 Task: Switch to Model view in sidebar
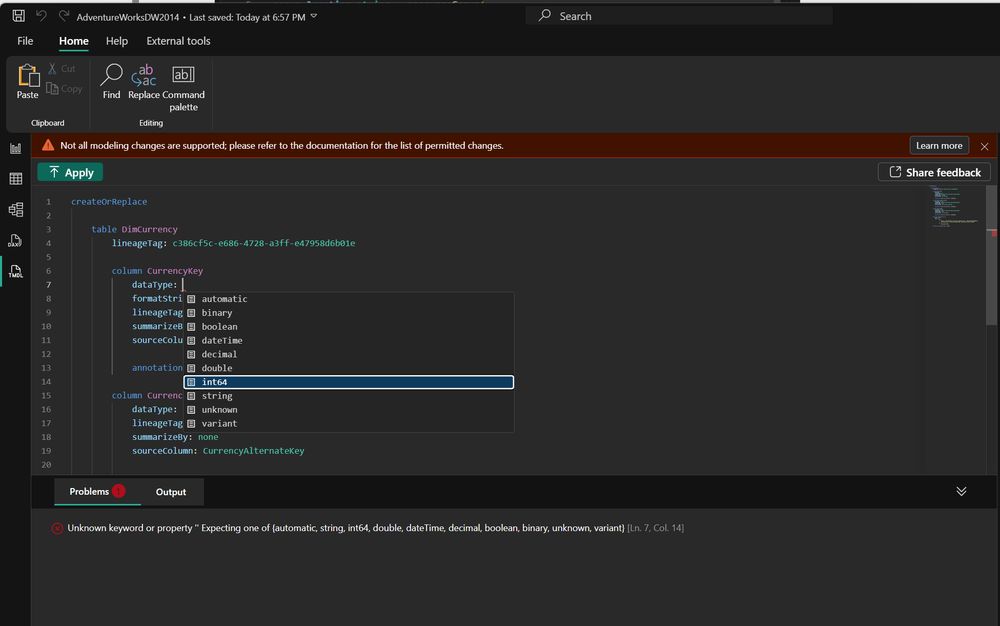tap(16, 210)
